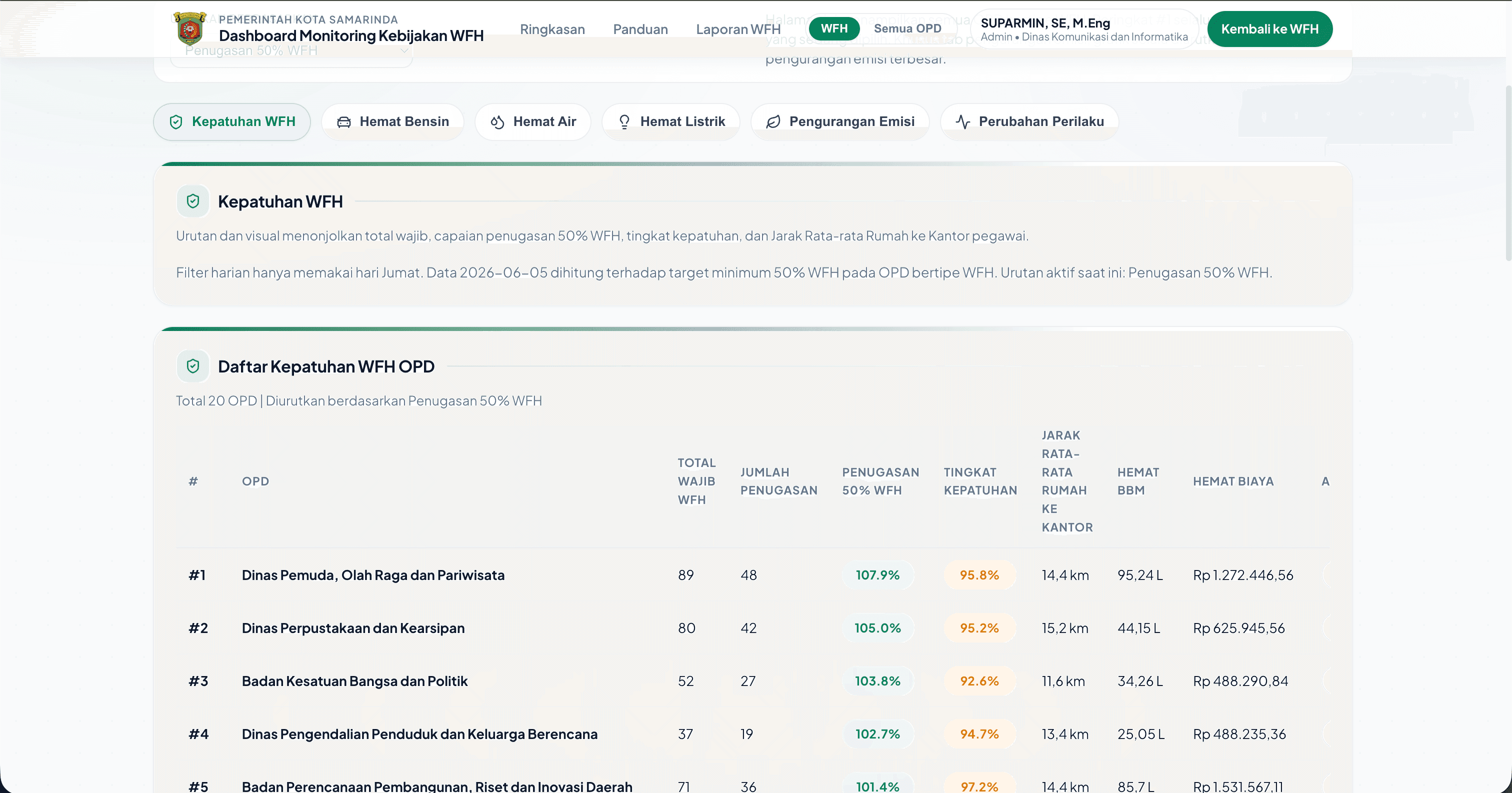Click the 95,24 L fuel saving value
Screen dimensions: 1512x793
pos(1140,575)
